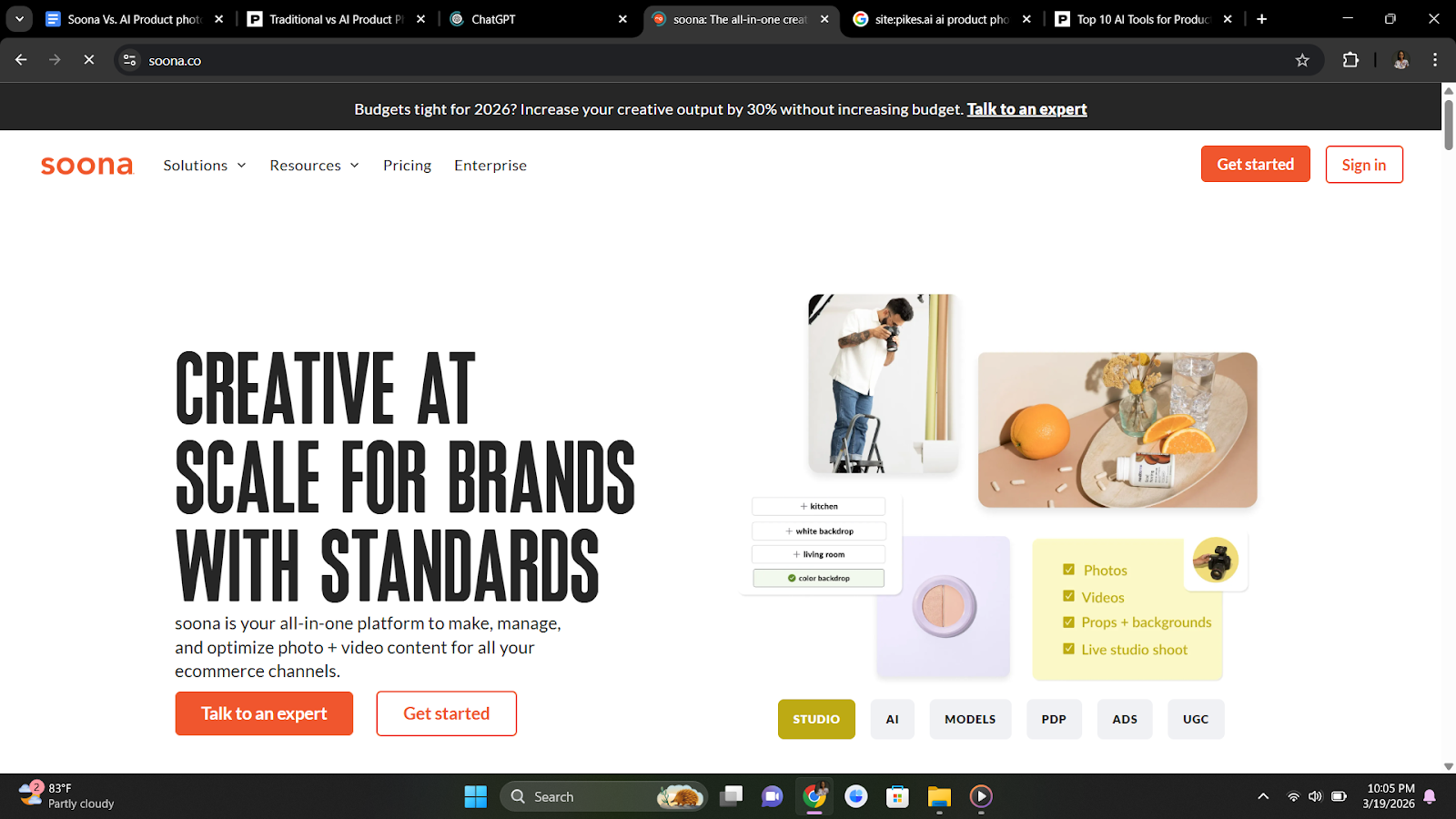Switch to the site:pikes.ai Google search tab

tap(942, 19)
